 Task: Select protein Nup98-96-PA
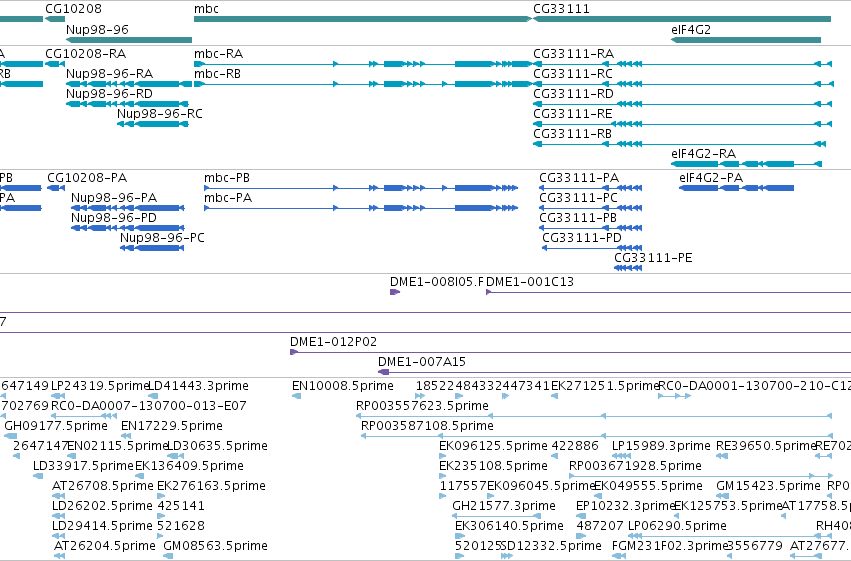click(x=128, y=208)
